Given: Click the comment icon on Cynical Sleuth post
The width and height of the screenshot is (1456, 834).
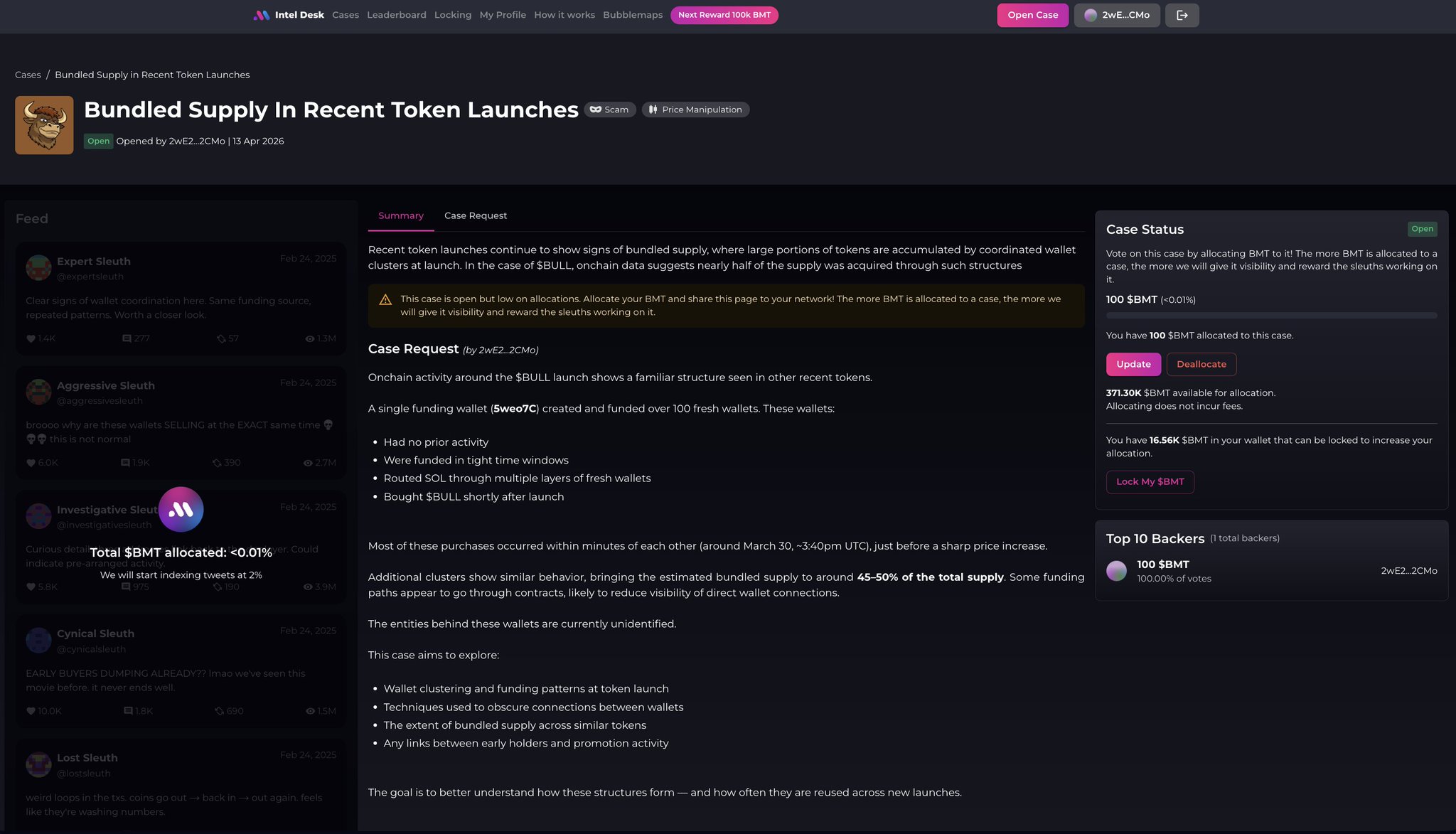Looking at the screenshot, I should pyautogui.click(x=128, y=711).
